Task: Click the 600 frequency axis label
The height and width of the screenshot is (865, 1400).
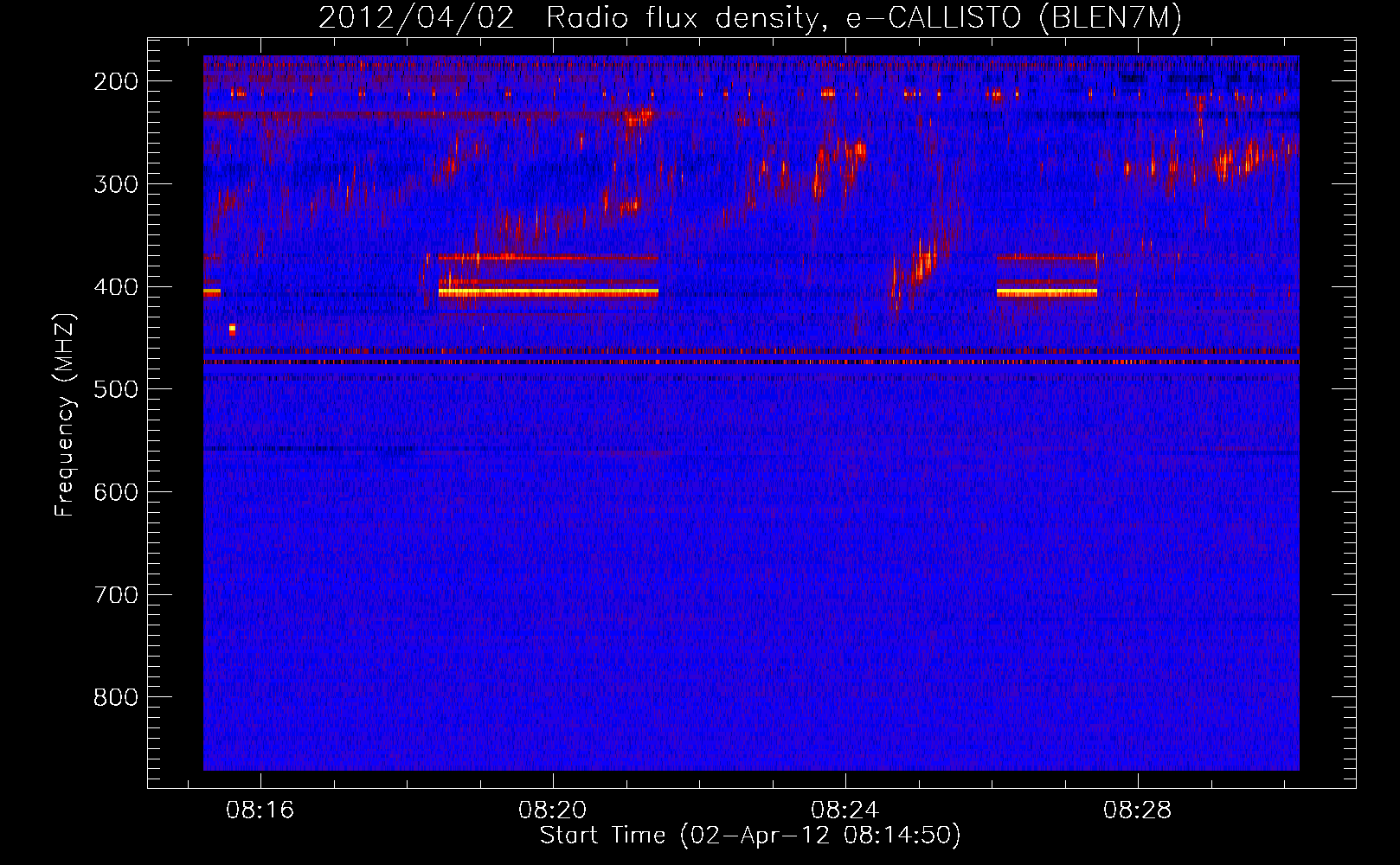Action: pyautogui.click(x=116, y=492)
